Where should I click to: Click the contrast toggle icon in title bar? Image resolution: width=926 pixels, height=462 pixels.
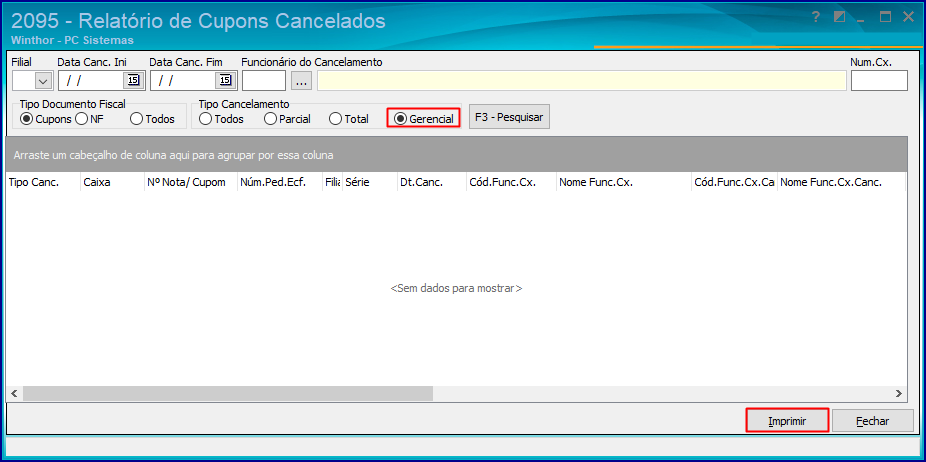839,17
